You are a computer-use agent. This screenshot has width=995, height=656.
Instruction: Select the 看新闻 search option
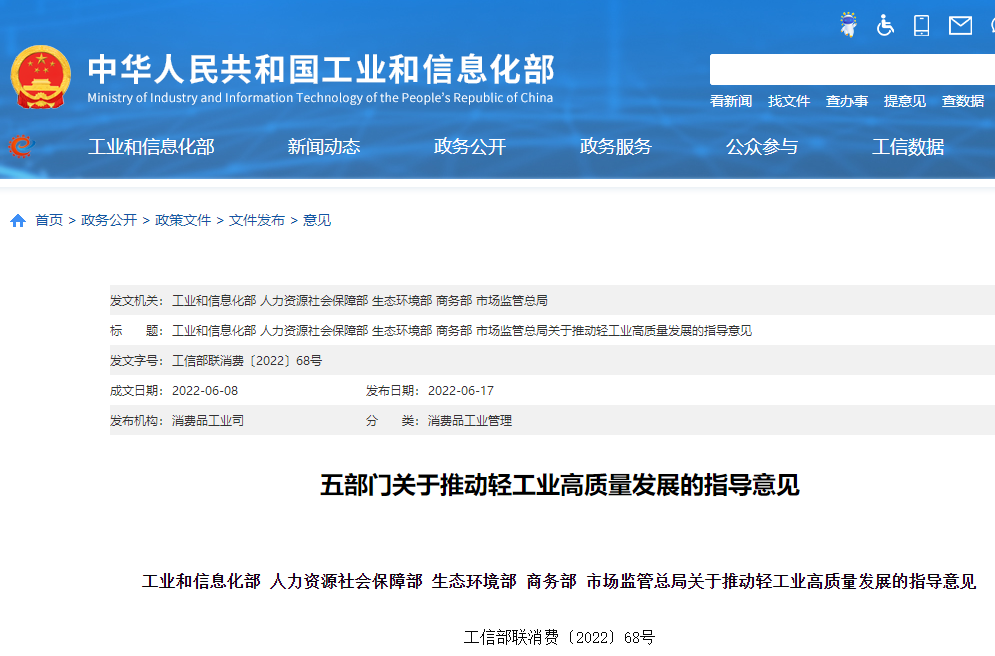[731, 102]
